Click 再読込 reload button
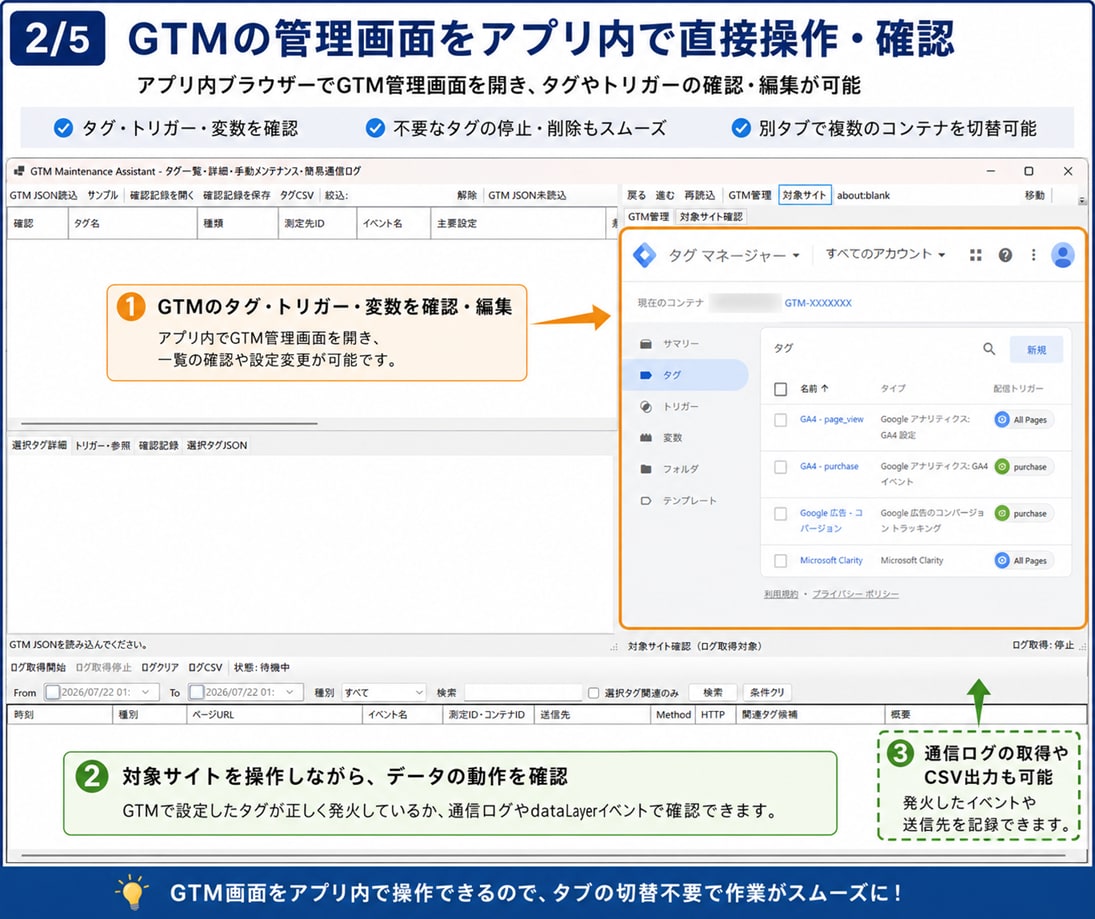1095x919 pixels. 699,196
